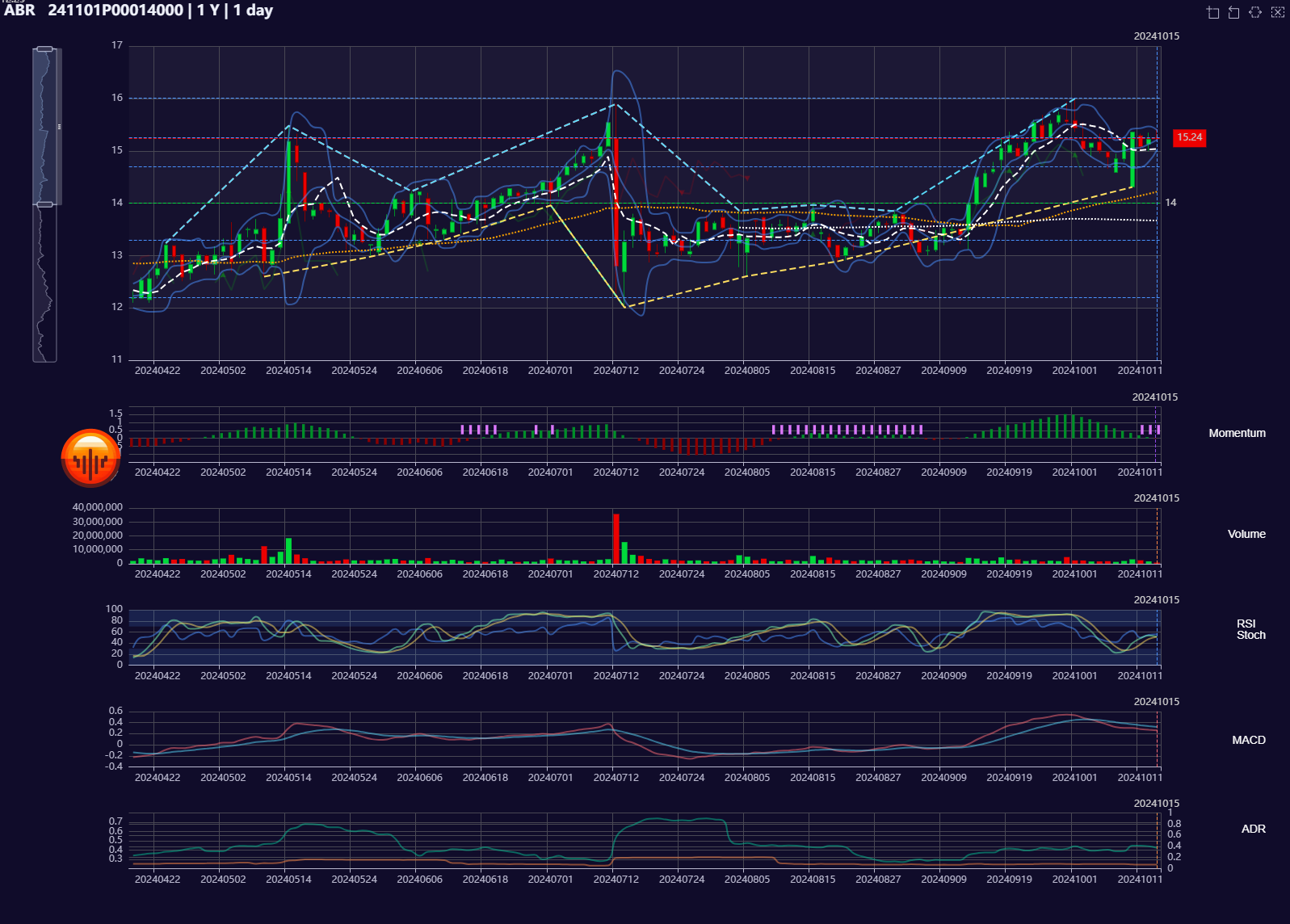Click the clear selection X icon
The image size is (1290, 924).
tap(1277, 12)
